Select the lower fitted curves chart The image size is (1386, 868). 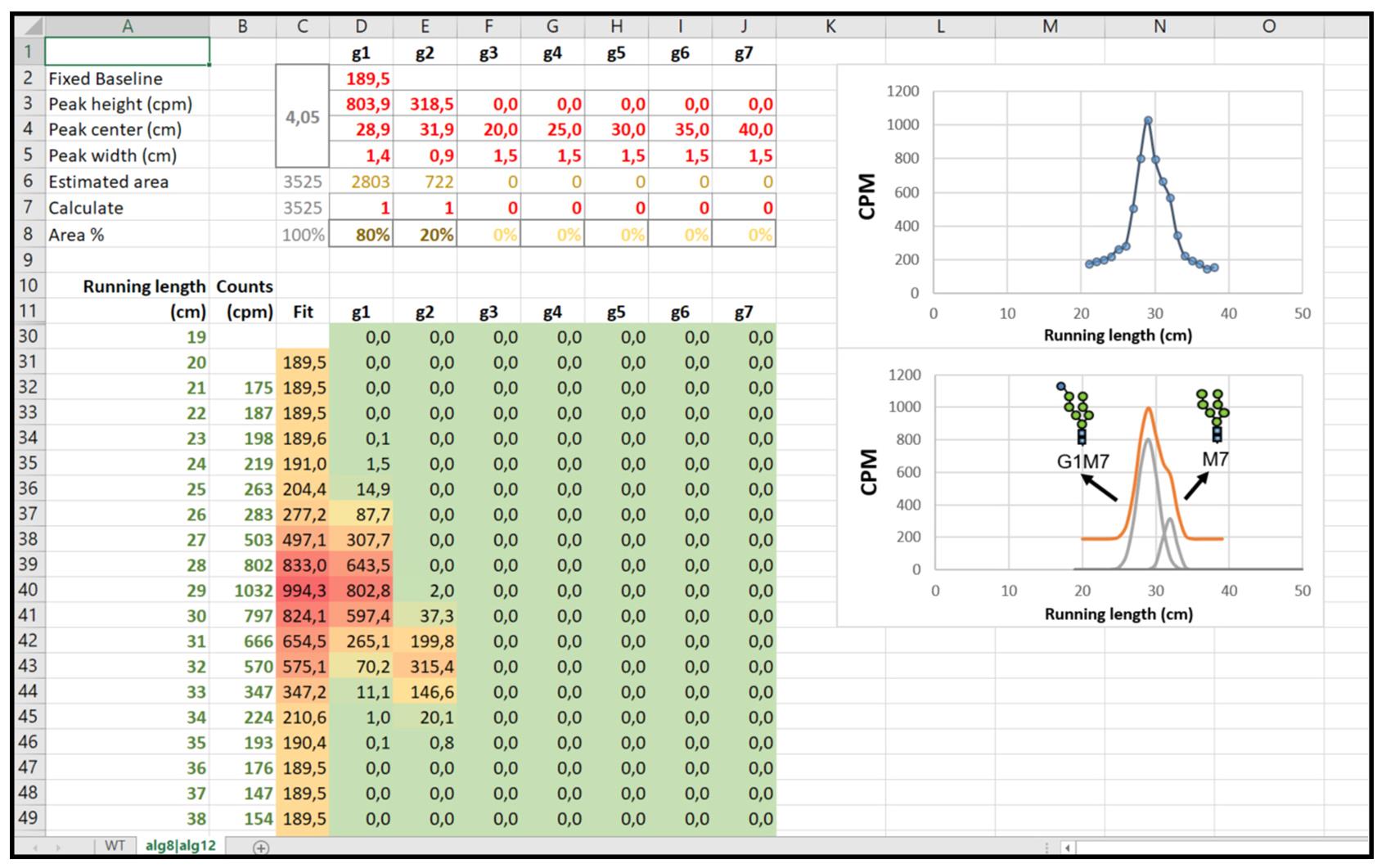pos(1079,488)
